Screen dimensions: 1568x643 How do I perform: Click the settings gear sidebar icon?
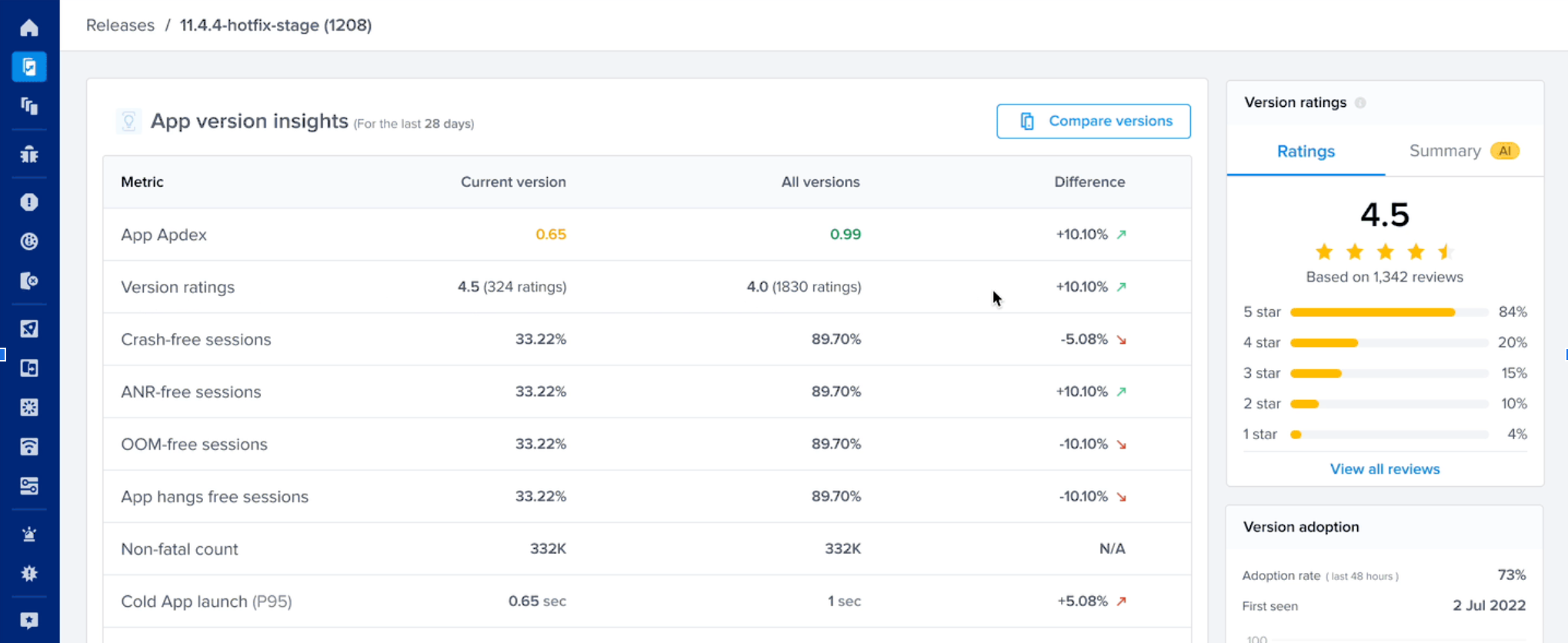coord(29,573)
